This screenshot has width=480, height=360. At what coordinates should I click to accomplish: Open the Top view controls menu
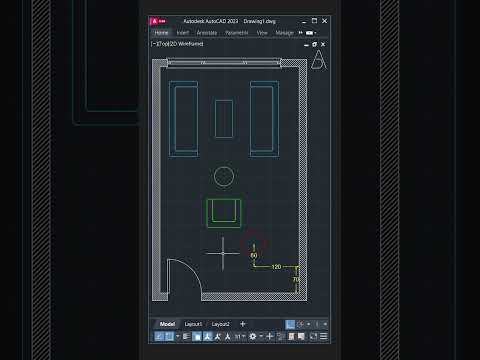click(162, 44)
